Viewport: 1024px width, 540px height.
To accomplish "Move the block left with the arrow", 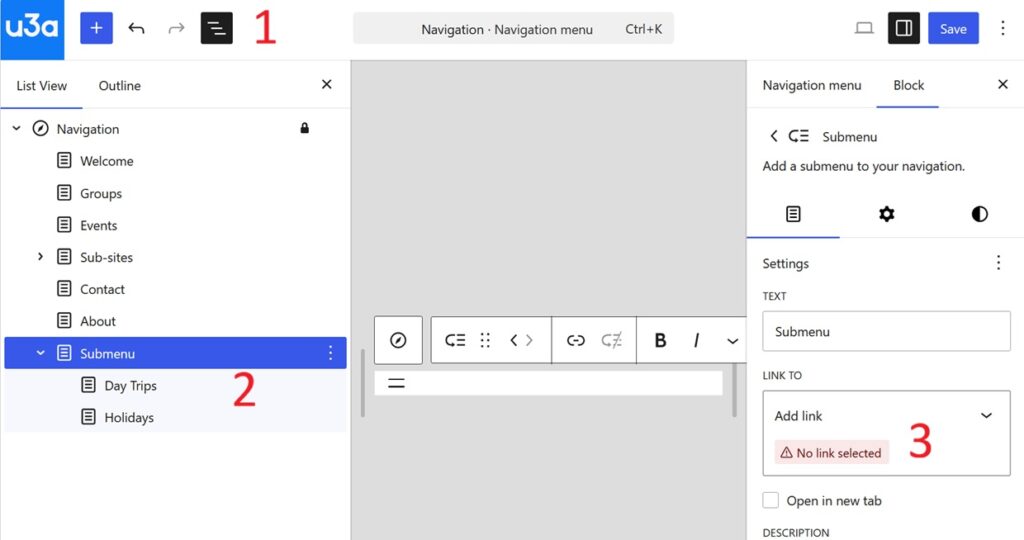I will click(x=514, y=340).
